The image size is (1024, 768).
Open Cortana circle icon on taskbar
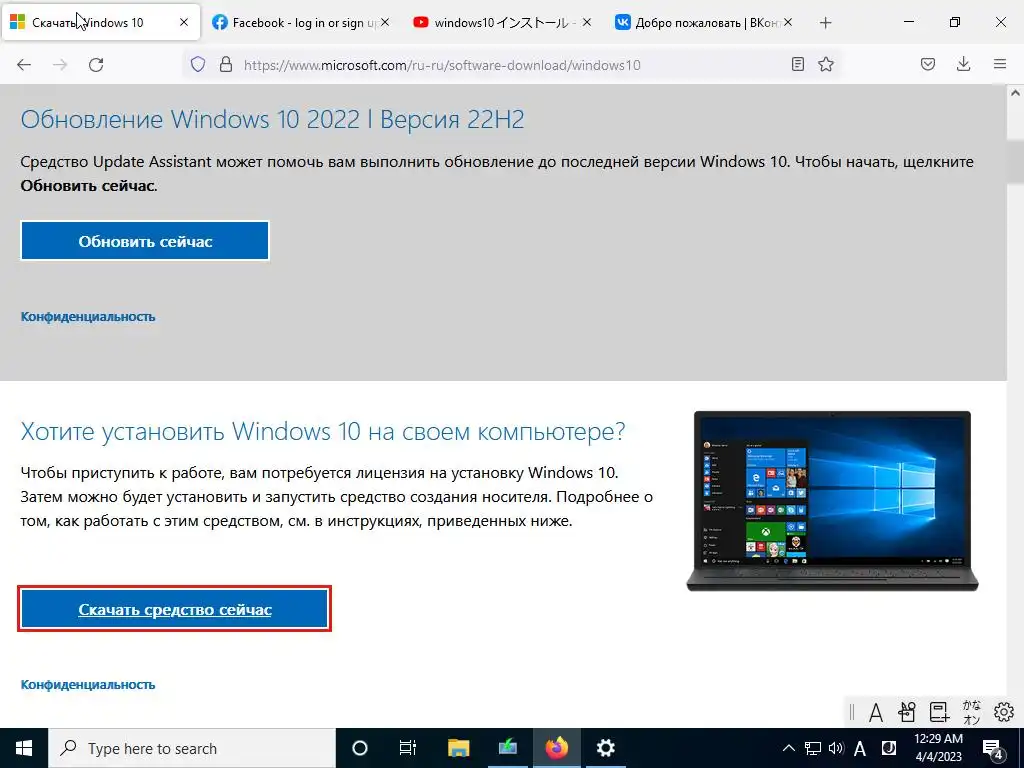(x=360, y=748)
